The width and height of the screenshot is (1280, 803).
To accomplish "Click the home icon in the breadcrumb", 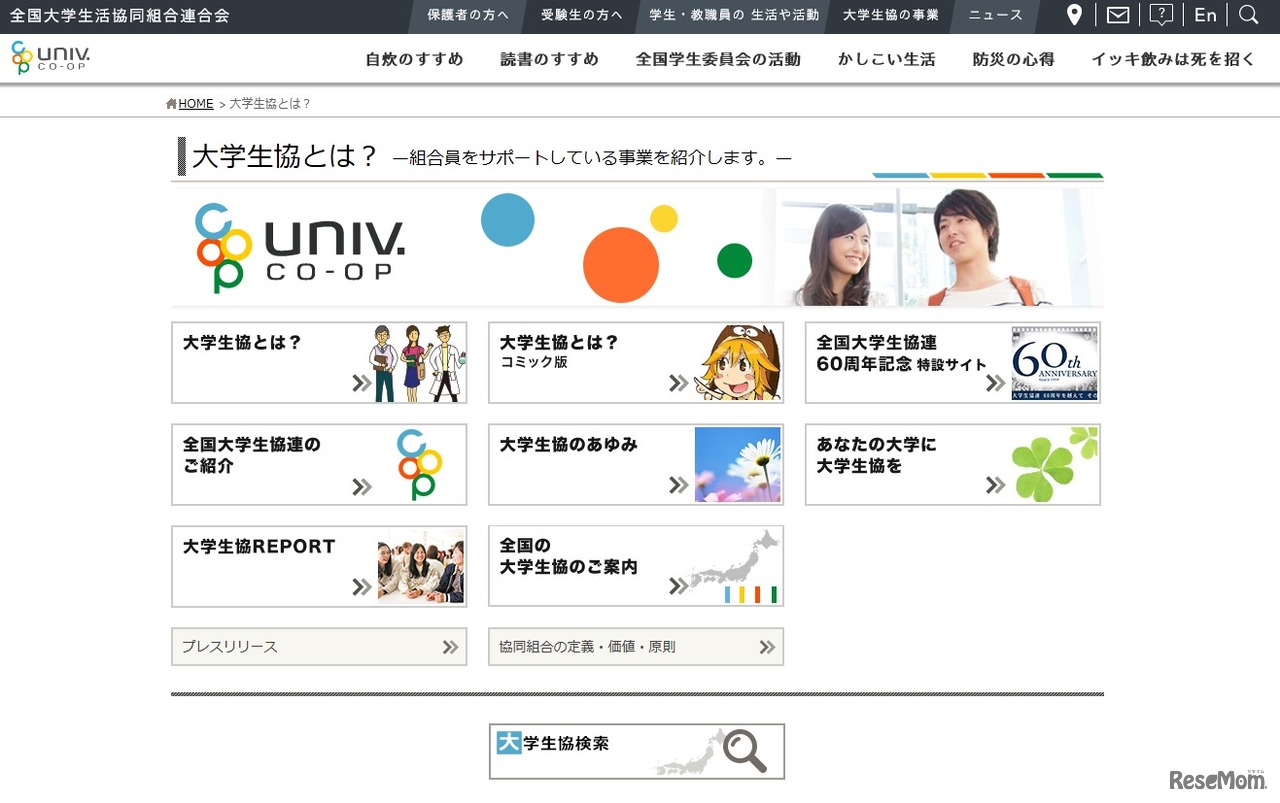I will click(169, 102).
